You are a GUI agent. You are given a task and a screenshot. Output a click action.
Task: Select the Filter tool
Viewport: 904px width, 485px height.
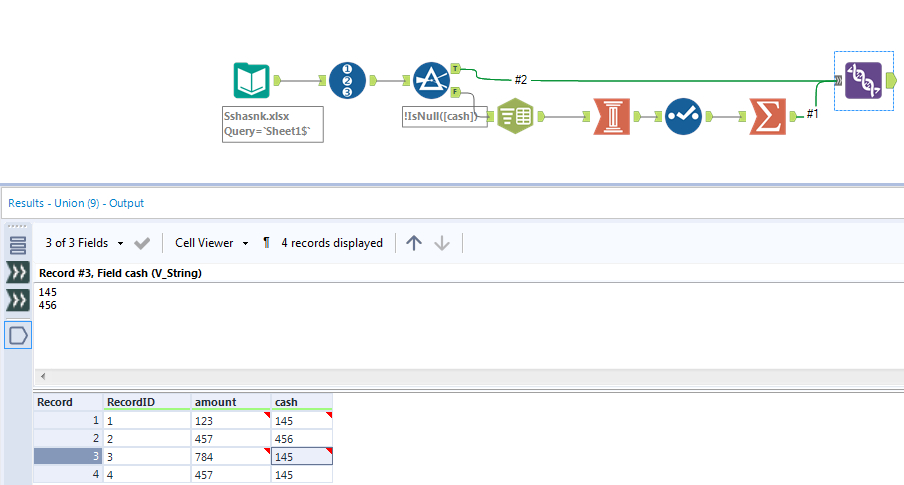click(x=431, y=80)
